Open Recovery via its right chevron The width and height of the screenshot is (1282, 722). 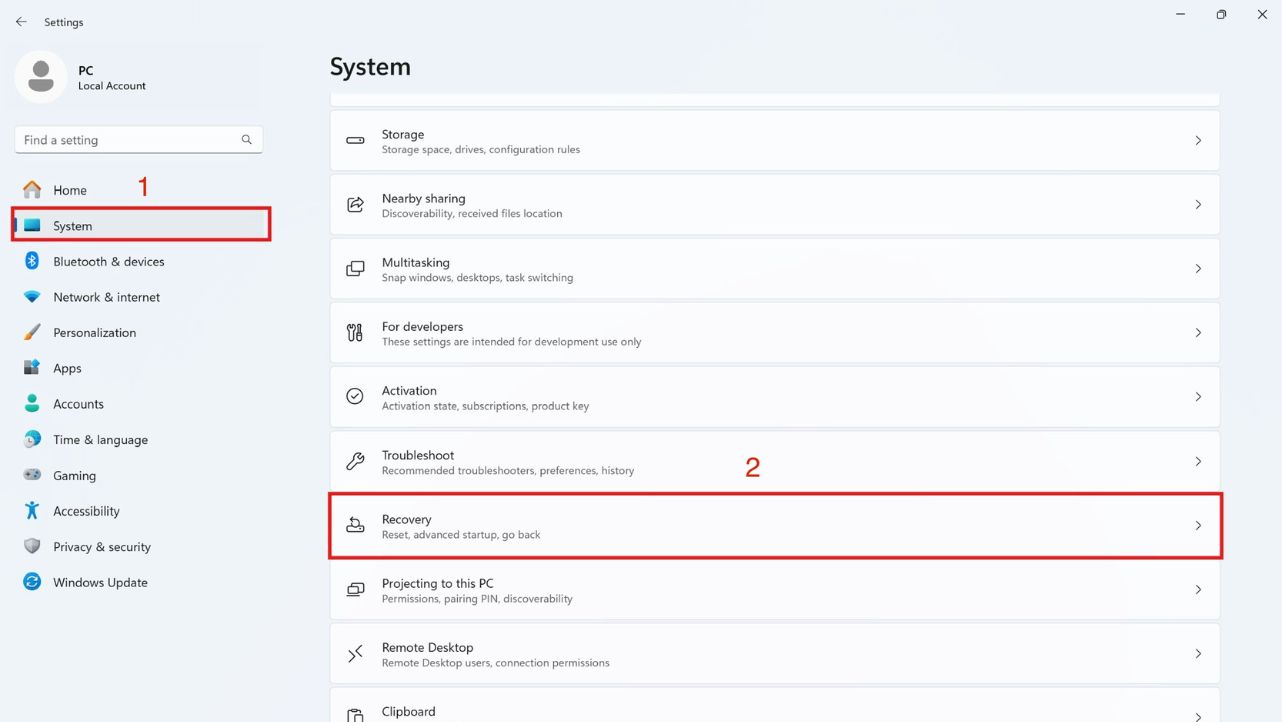point(1198,526)
